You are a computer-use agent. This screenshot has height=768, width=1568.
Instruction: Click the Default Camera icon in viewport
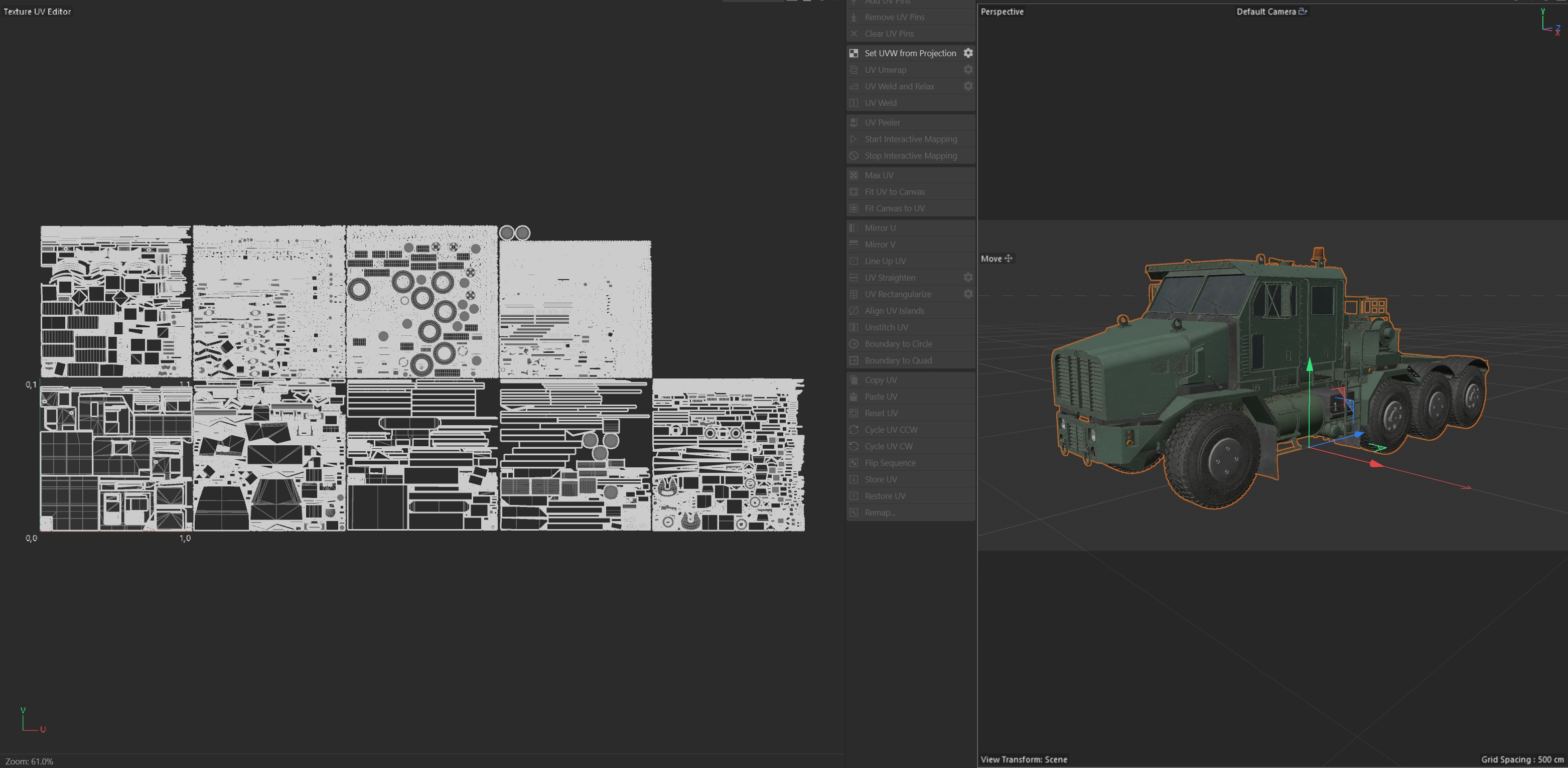tap(1303, 12)
